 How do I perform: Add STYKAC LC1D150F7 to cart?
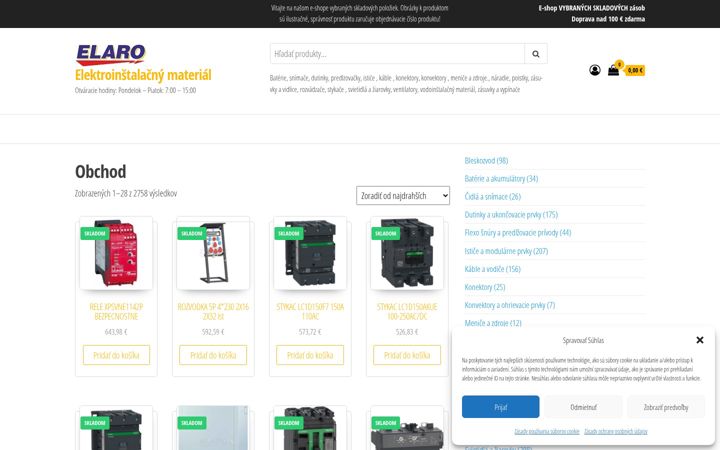click(310, 355)
